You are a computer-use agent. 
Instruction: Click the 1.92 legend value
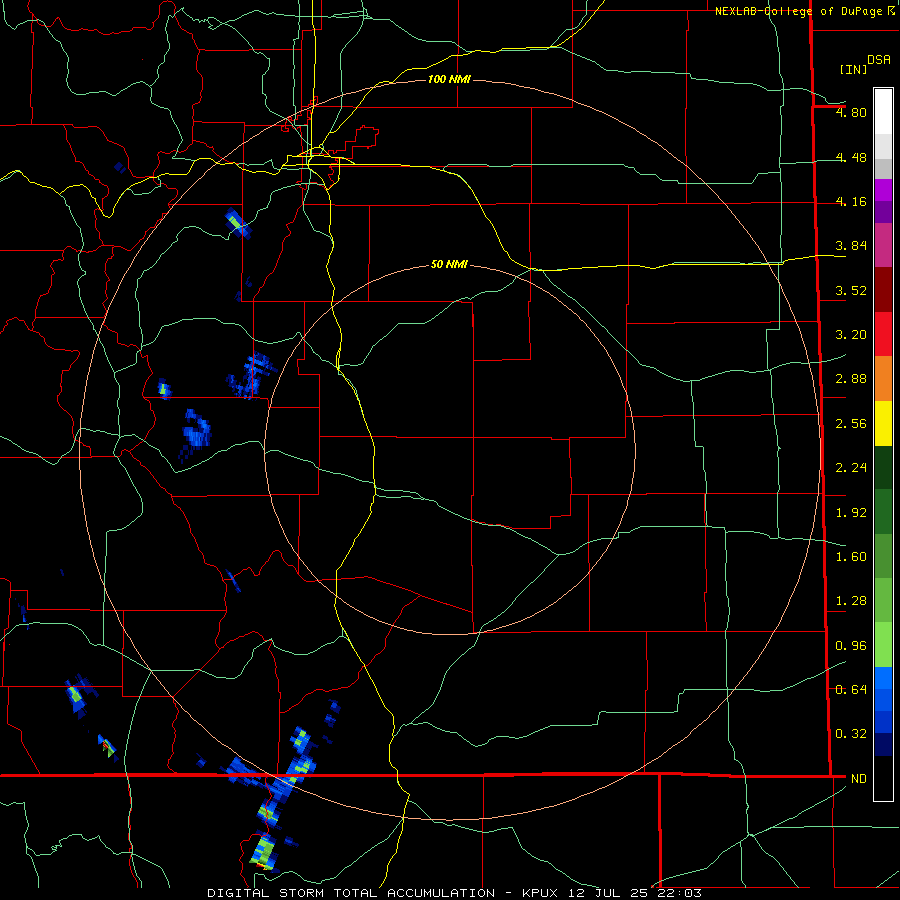[x=851, y=513]
